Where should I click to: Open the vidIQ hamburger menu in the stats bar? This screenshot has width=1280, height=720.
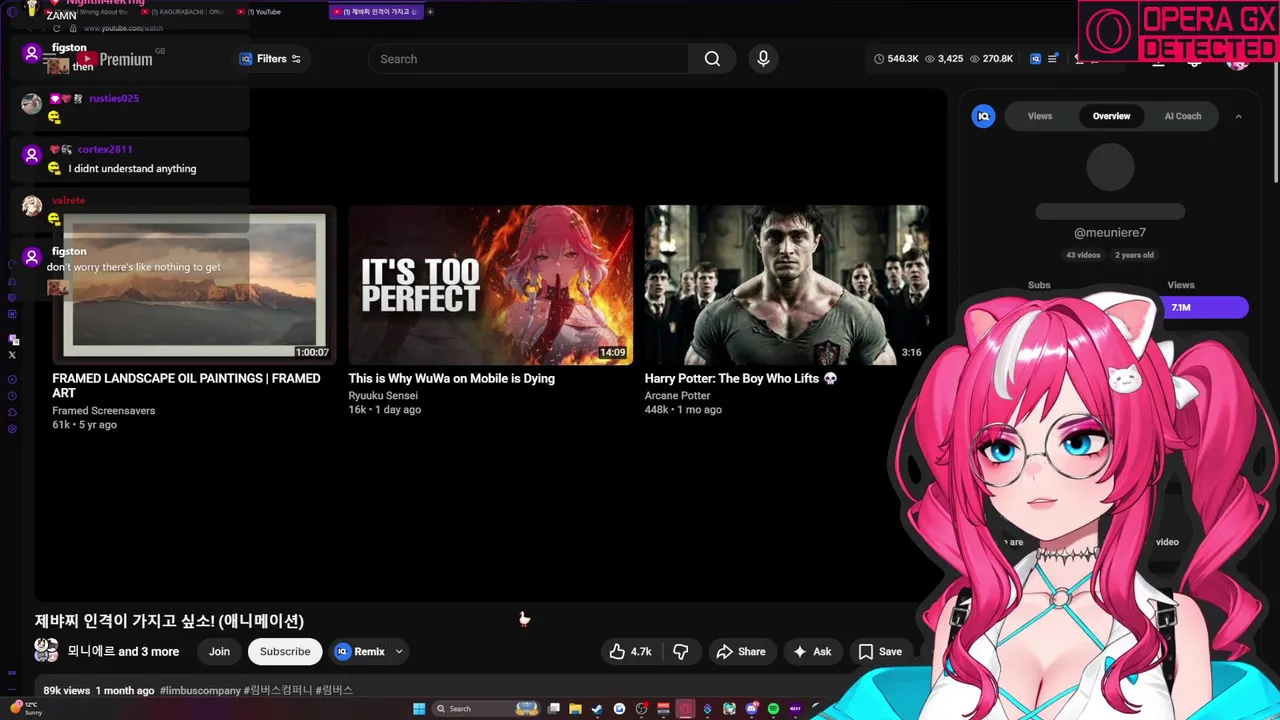[1052, 59]
